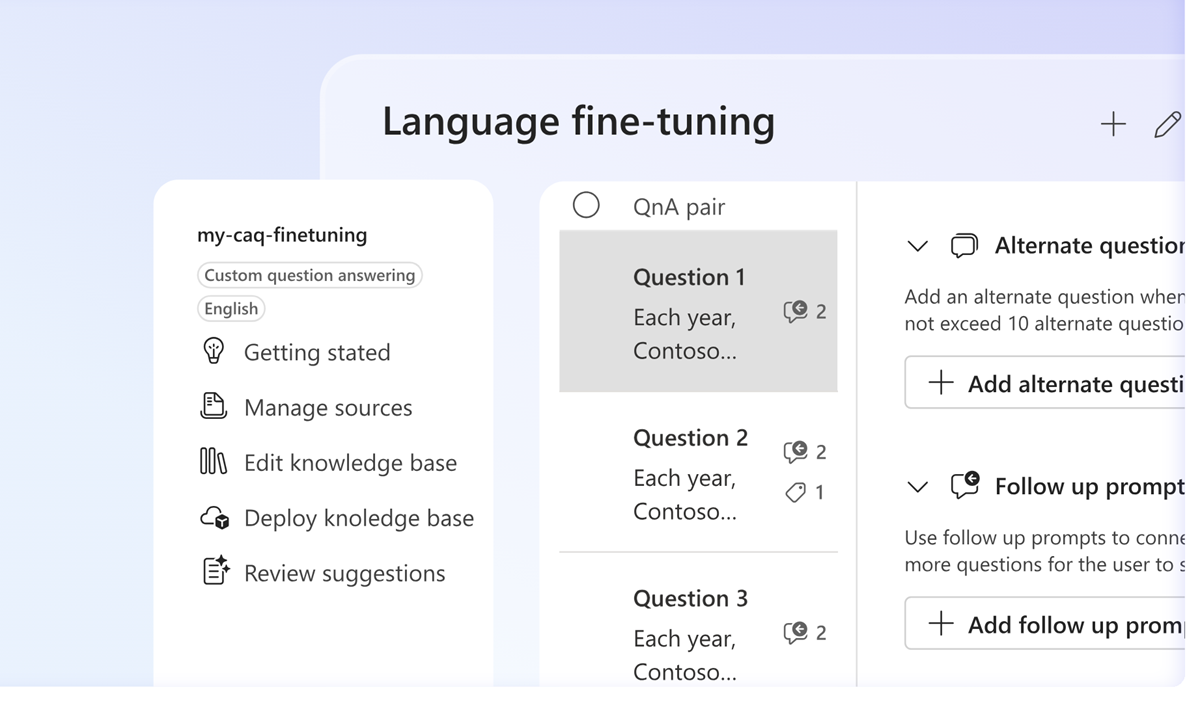The width and height of the screenshot is (1200, 720).
Task: Click the Edit knowledge base books icon
Action: click(213, 461)
